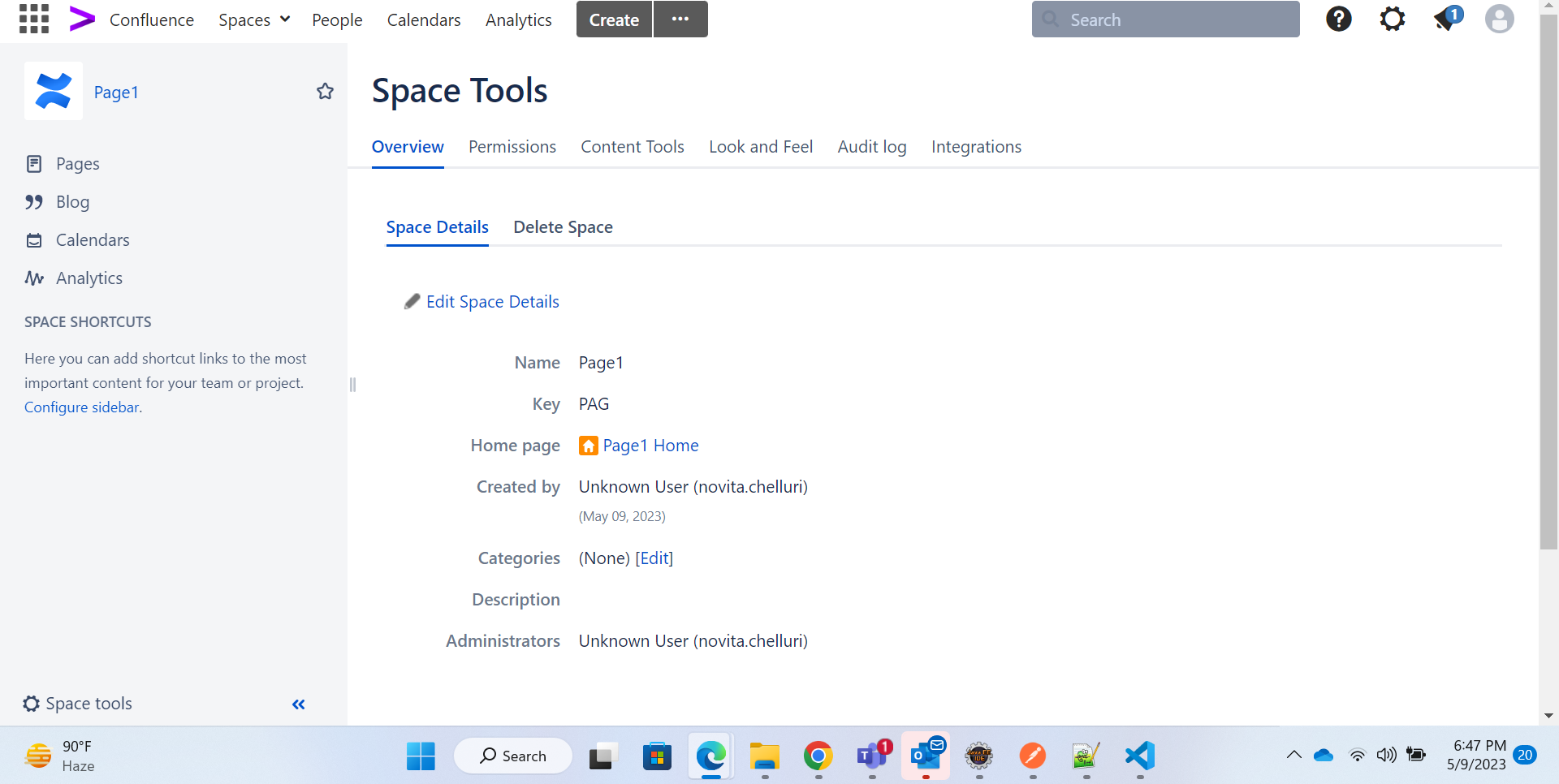Open Blog from the space sidebar
This screenshot has width=1559, height=784.
coord(72,201)
